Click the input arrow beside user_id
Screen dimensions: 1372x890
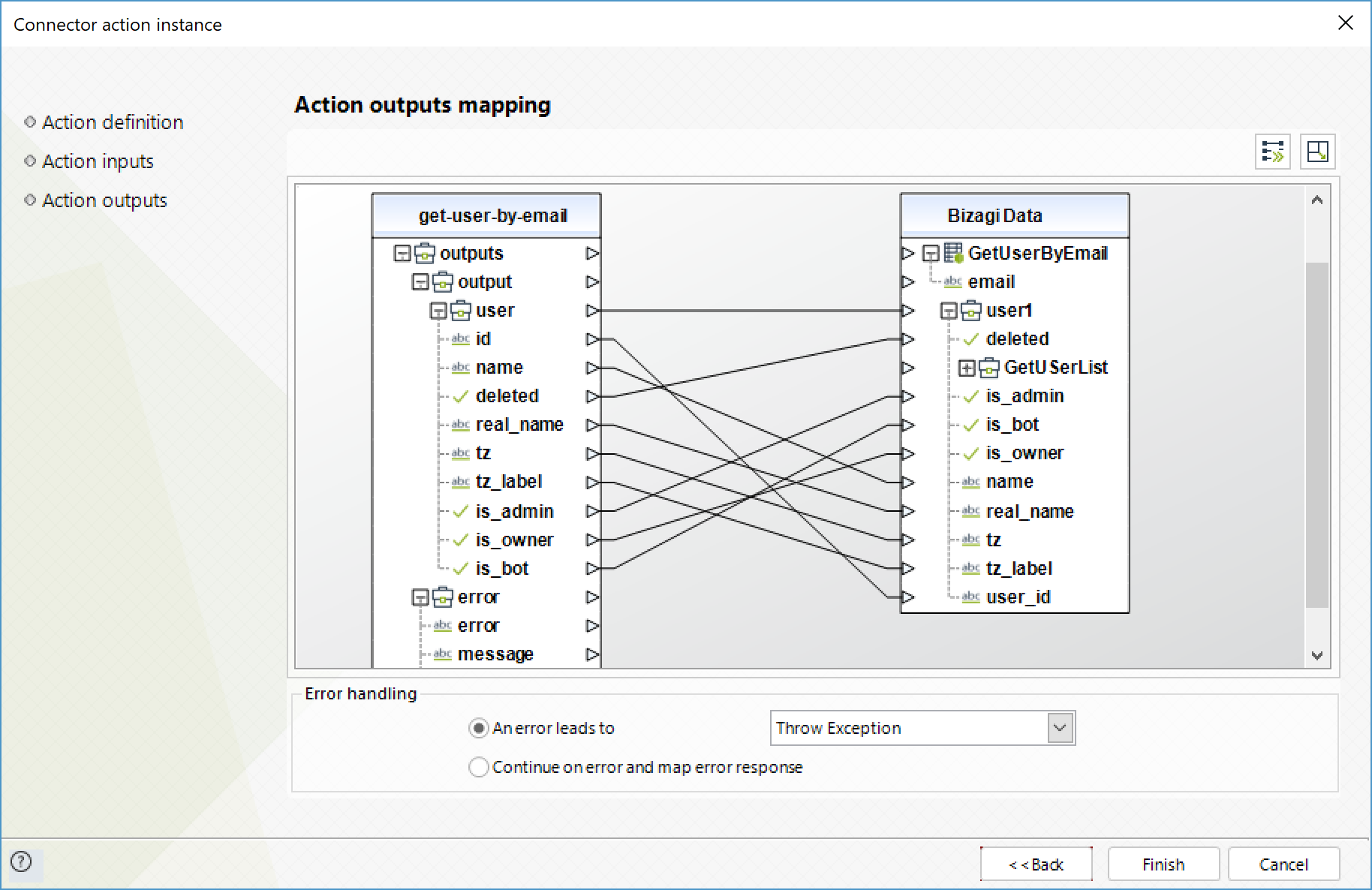click(x=908, y=597)
